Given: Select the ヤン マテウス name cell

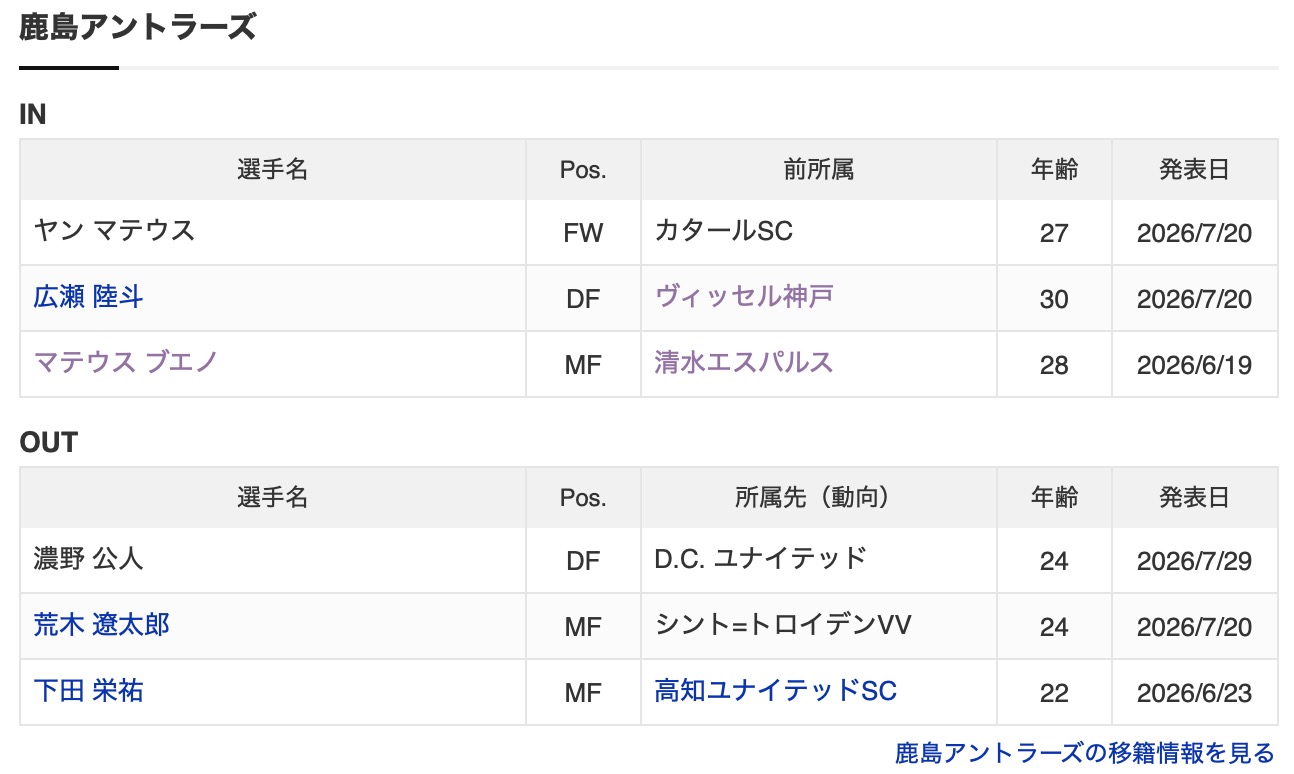Looking at the screenshot, I should click(273, 232).
